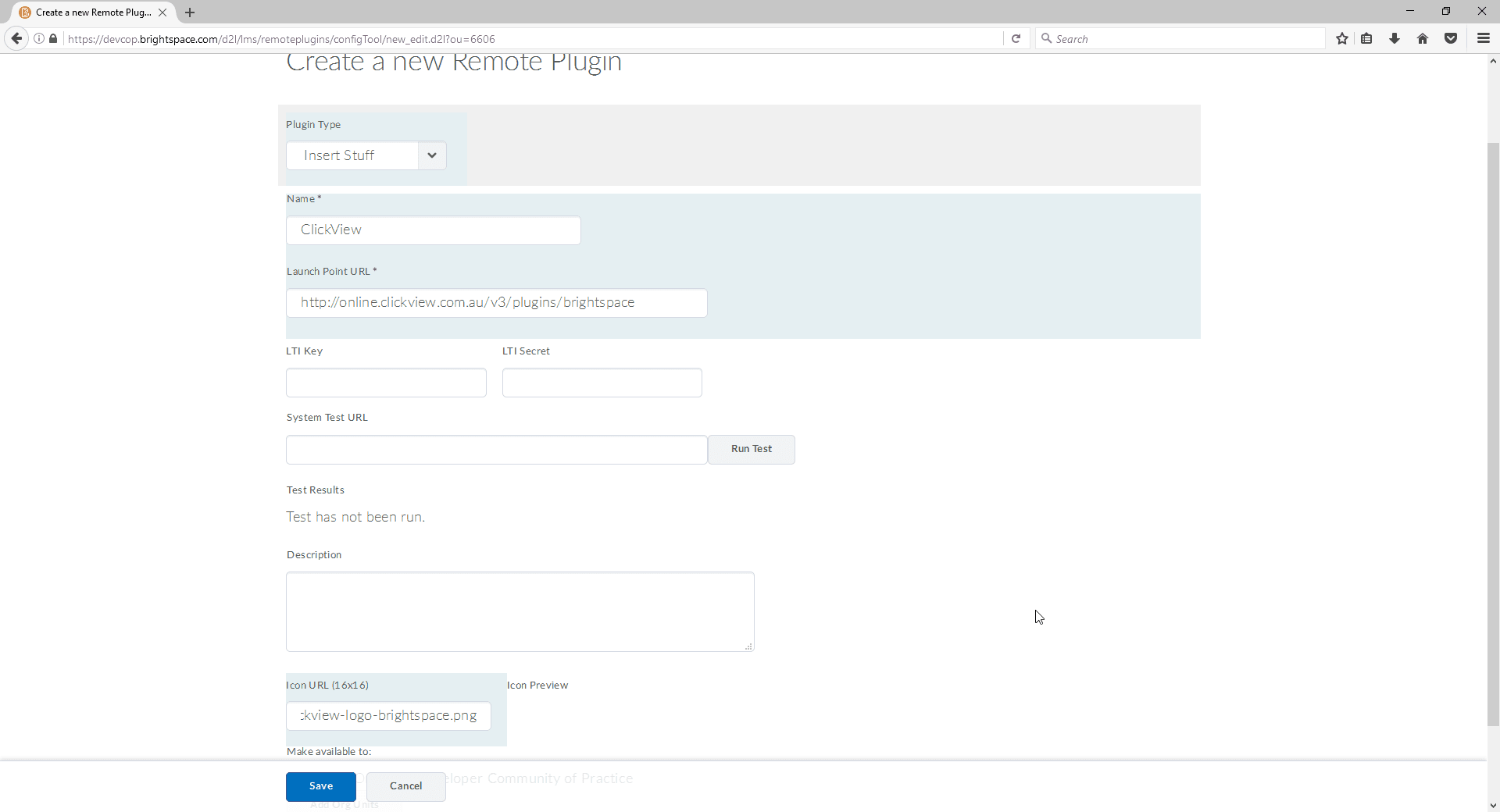This screenshot has width=1500, height=812.
Task: Save the new Remote Plugin
Action: pyautogui.click(x=320, y=786)
